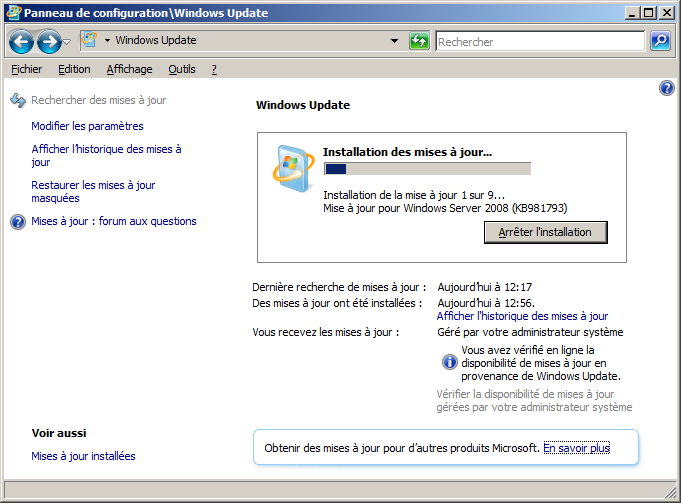Open the recent pages dropdown arrow
681x503 pixels.
click(67, 42)
